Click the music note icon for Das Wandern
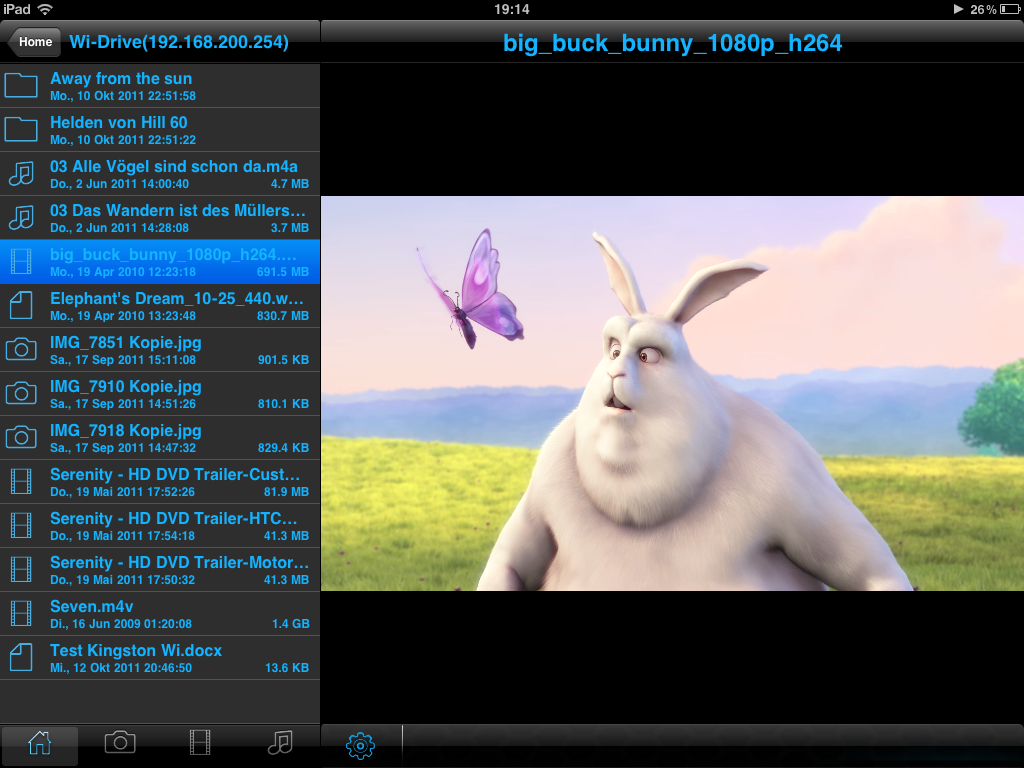The height and width of the screenshot is (768, 1024). pos(21,217)
